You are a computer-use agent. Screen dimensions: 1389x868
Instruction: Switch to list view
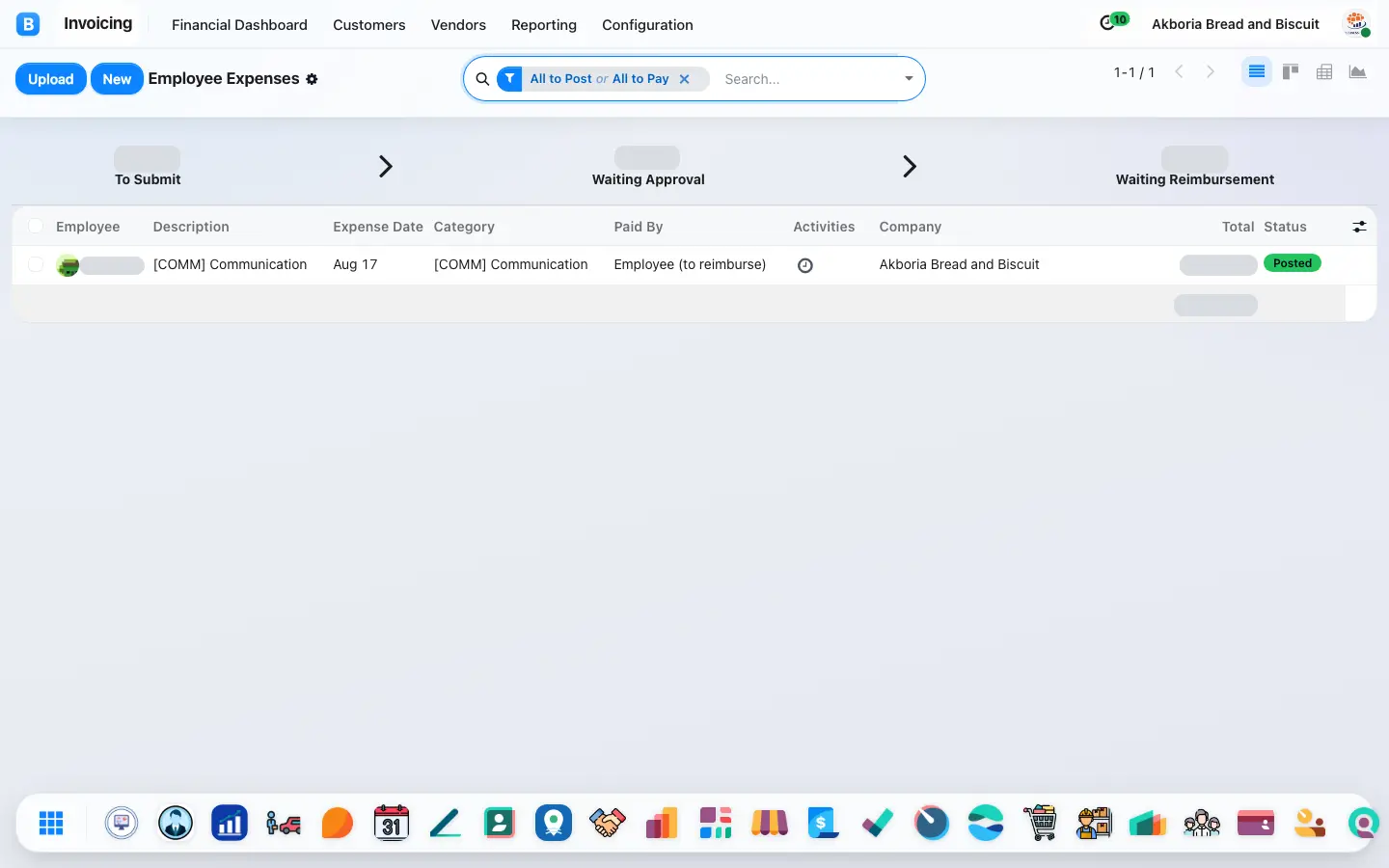1256,72
